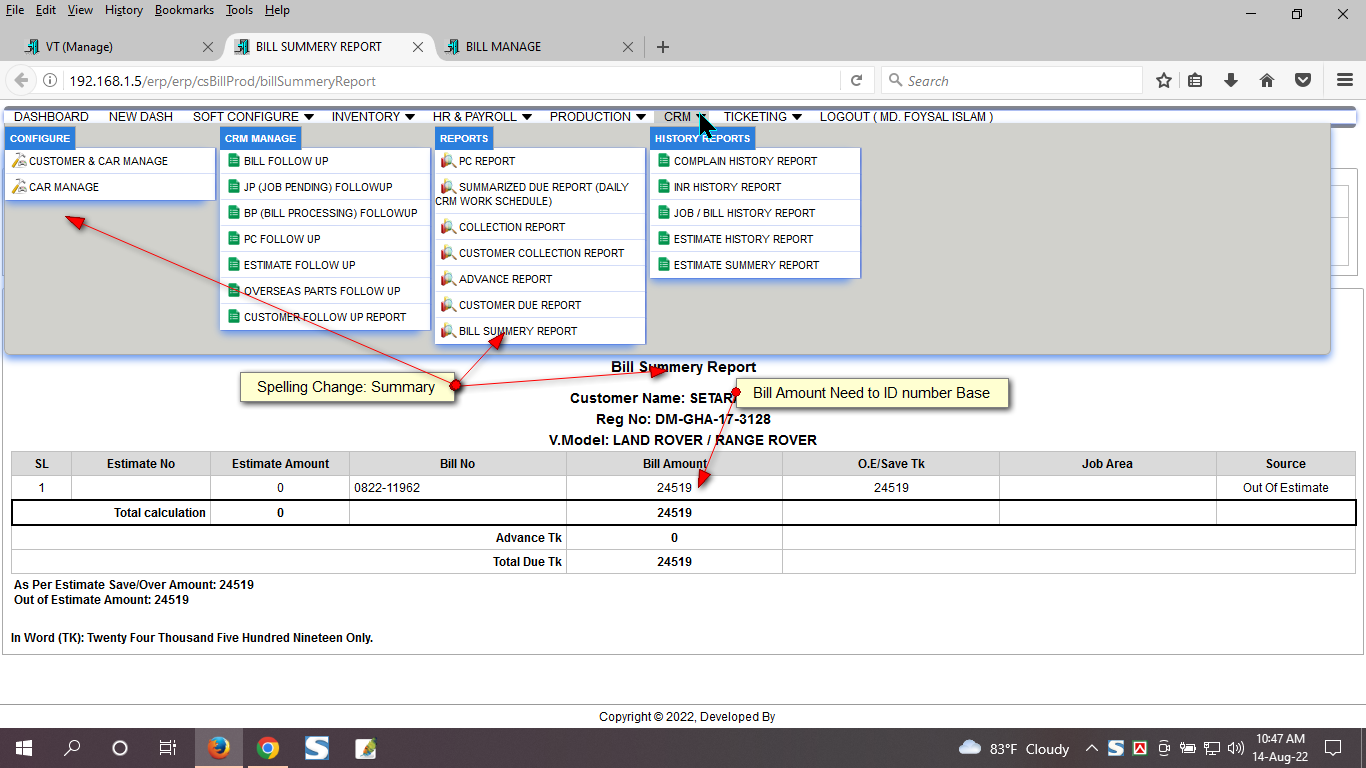Open the new tab plus button
1366x768 pixels.
pyautogui.click(x=662, y=47)
